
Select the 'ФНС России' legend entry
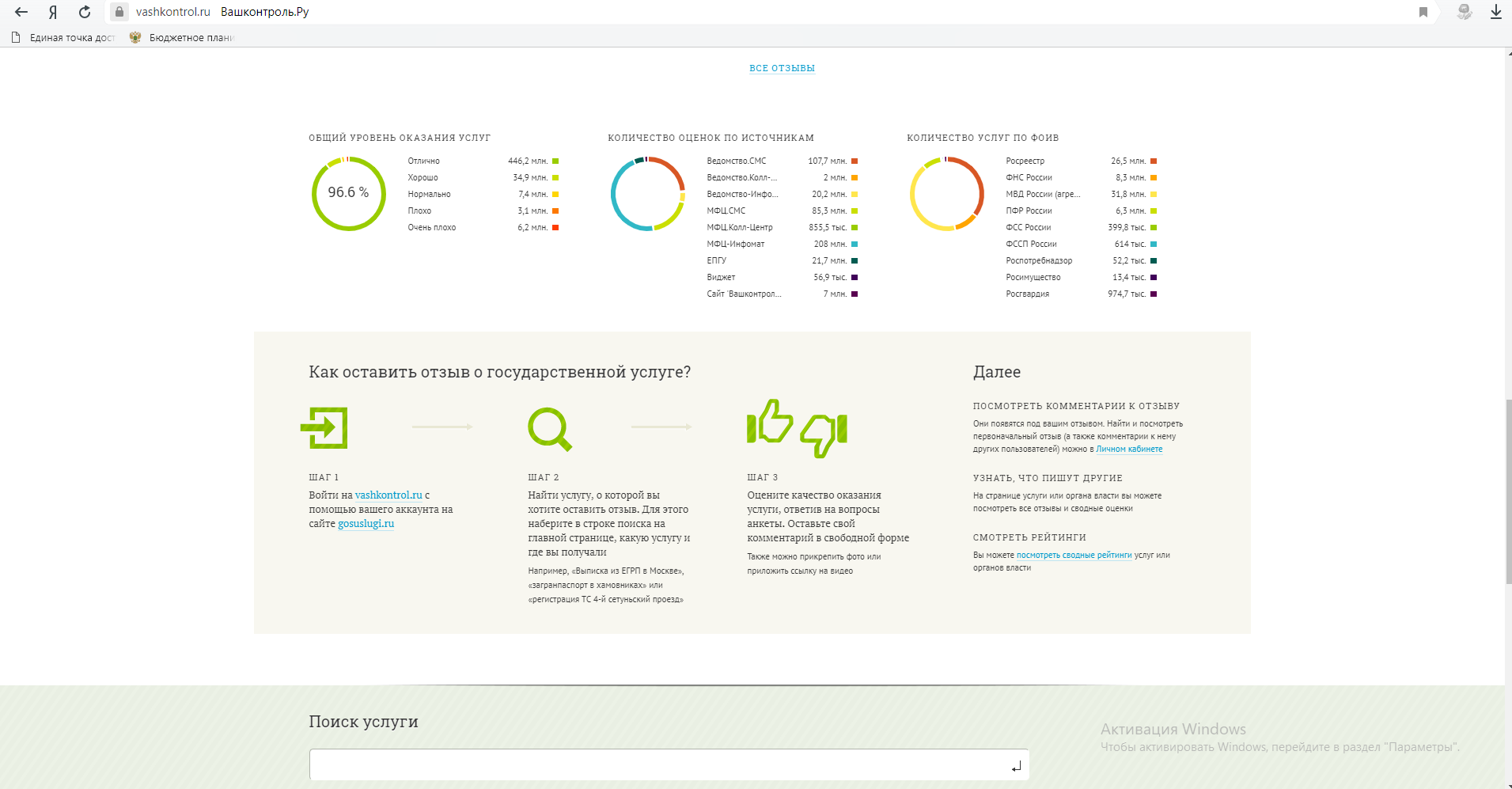[1082, 177]
